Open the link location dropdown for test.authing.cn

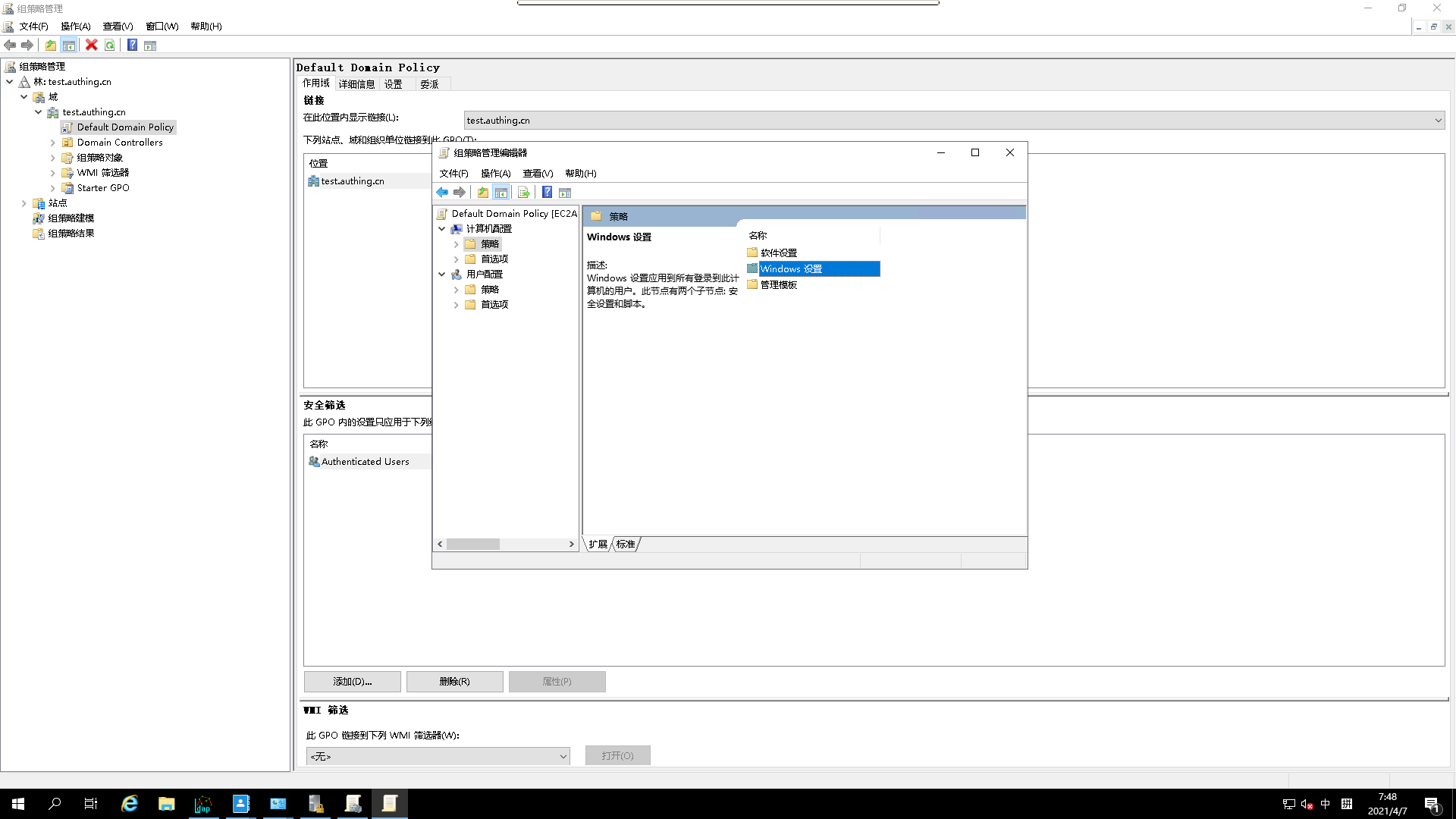pos(1437,120)
